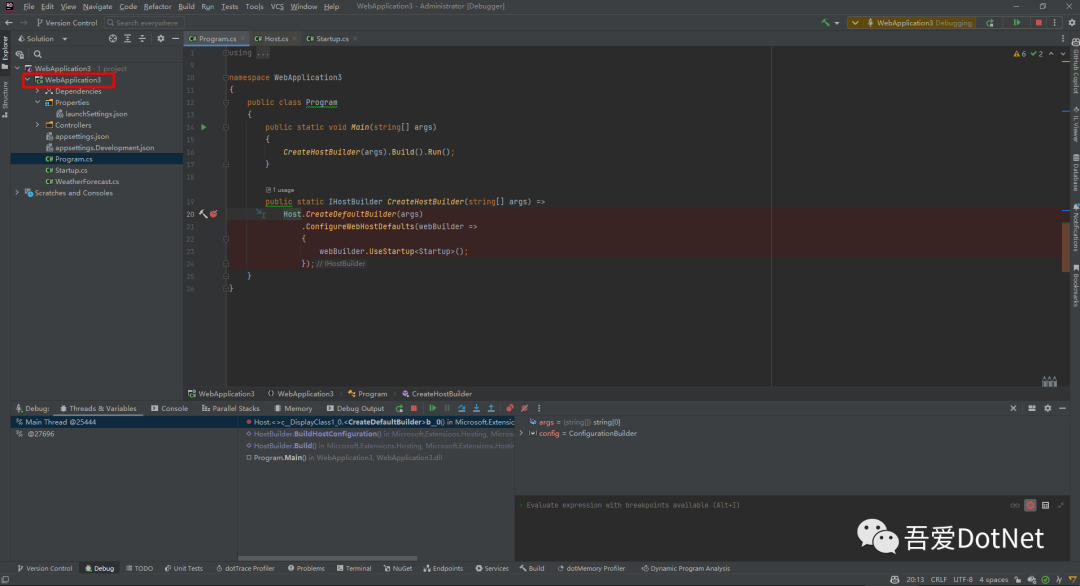Click step out icon in debug toolbar
1080x586 pixels.
[491, 408]
